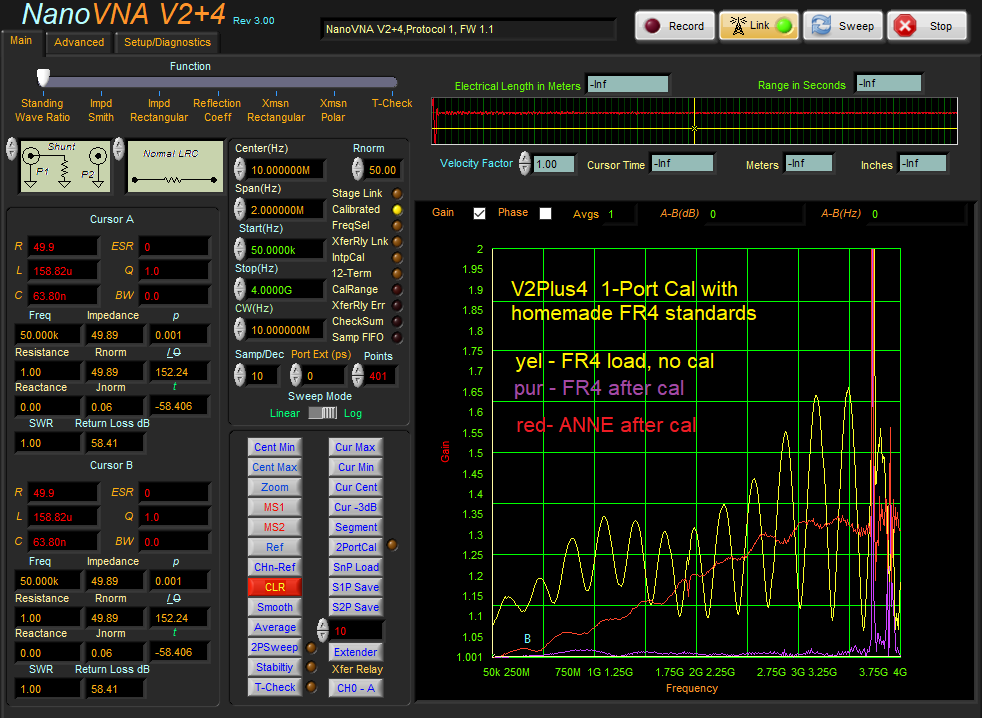Click the 2PortCal button

pos(356,547)
